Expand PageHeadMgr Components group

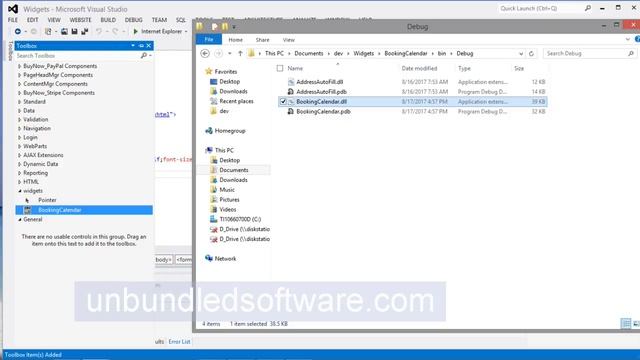pos(19,75)
